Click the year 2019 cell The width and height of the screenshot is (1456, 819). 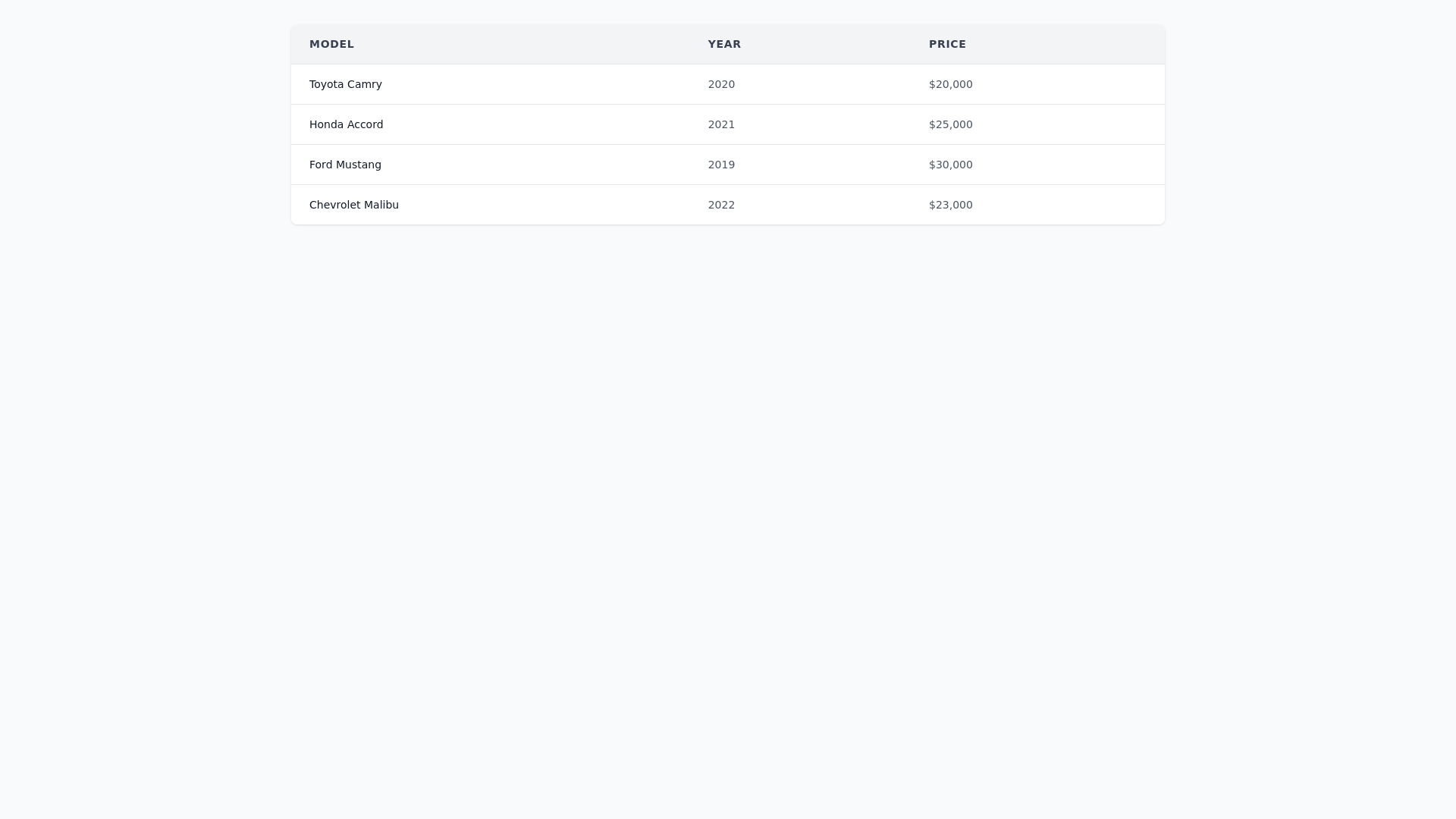click(x=800, y=165)
